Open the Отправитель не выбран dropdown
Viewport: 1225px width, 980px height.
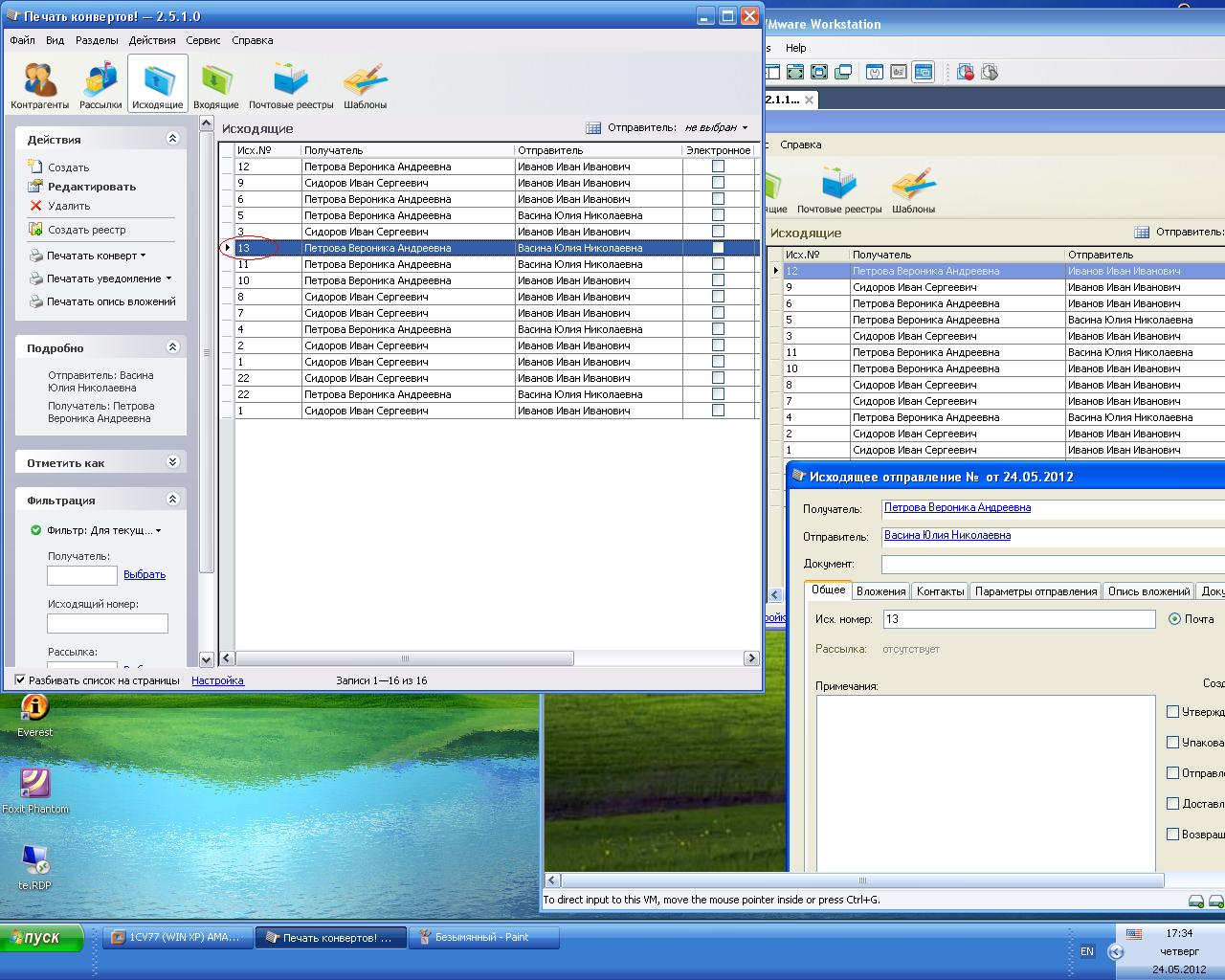coord(715,127)
